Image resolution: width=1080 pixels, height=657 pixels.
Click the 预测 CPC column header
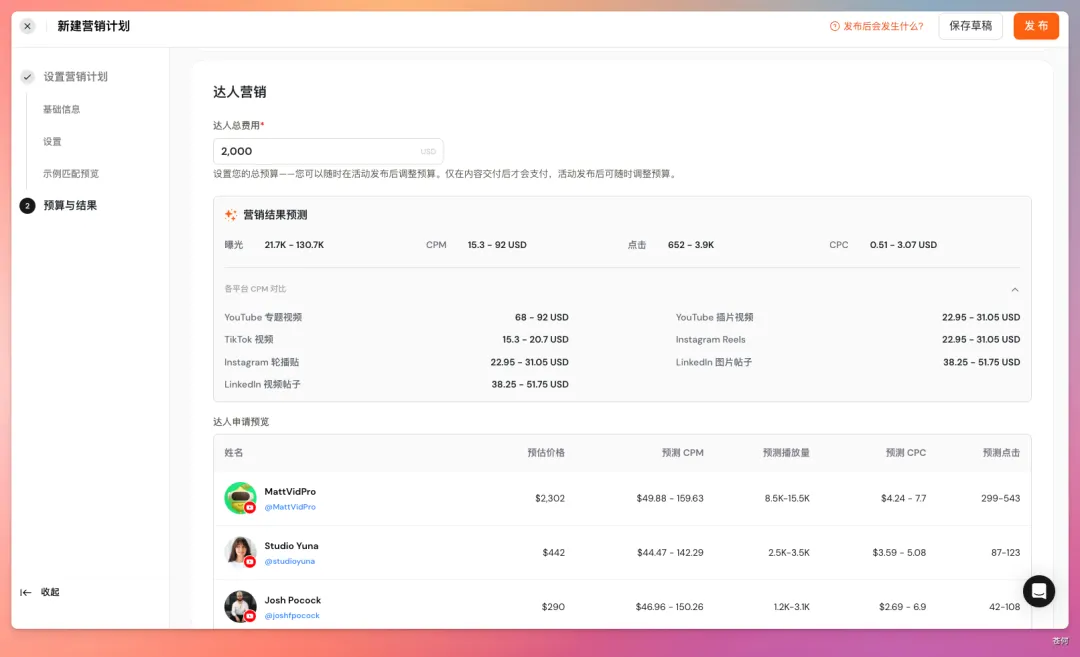point(906,452)
